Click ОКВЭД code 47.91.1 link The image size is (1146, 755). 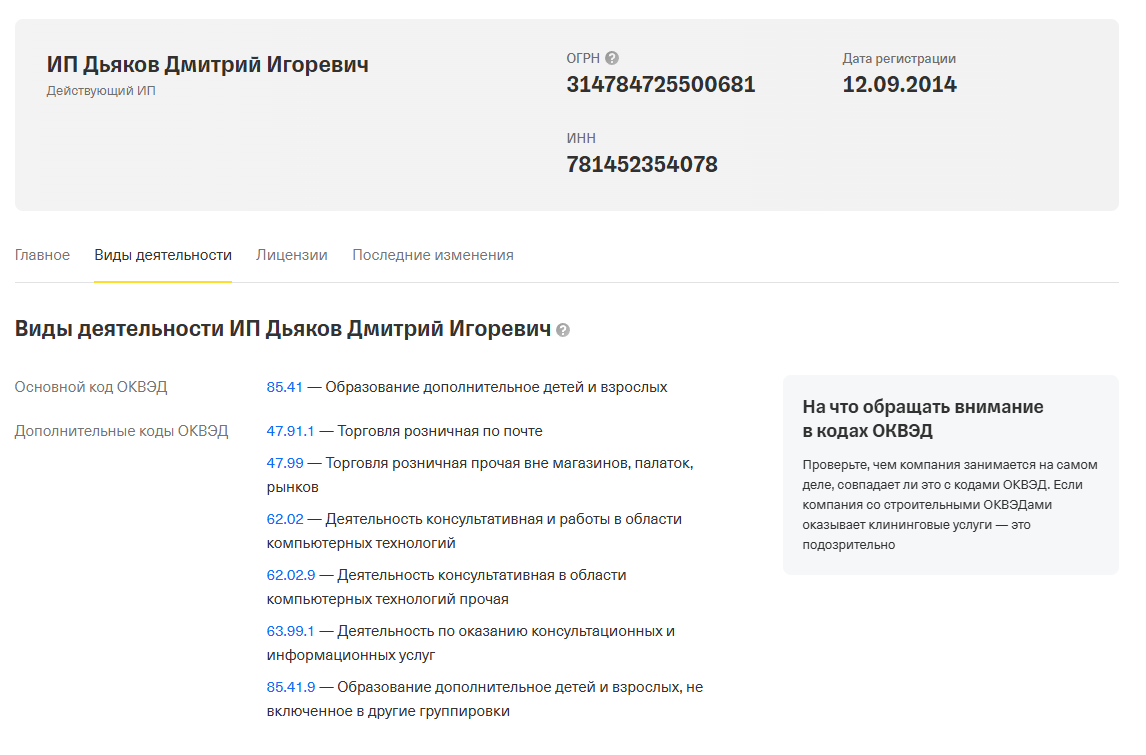(290, 431)
